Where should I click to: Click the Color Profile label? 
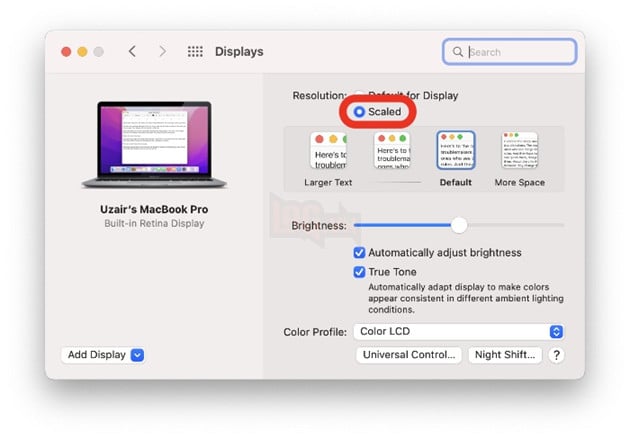click(315, 332)
